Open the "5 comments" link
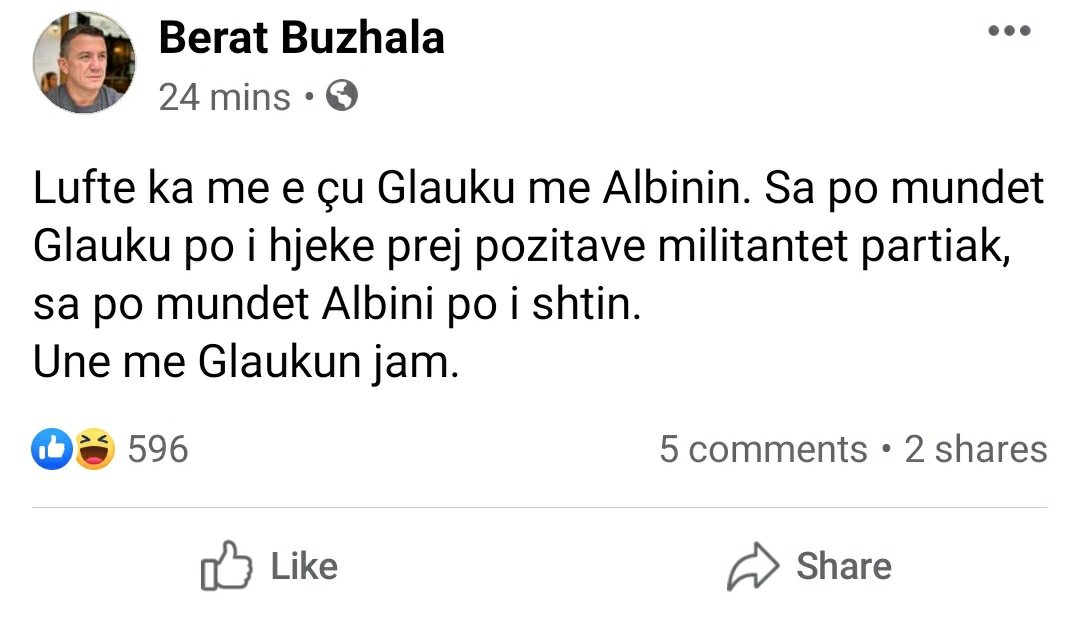Viewport: 1079px width, 621px height. point(762,450)
